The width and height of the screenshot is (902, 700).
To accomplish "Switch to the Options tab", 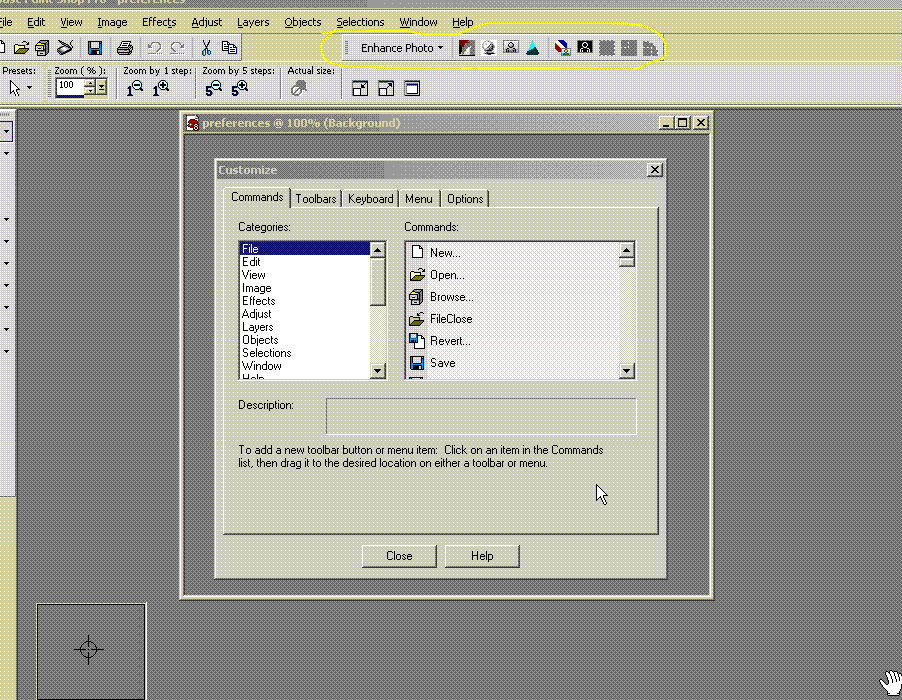I will (465, 198).
